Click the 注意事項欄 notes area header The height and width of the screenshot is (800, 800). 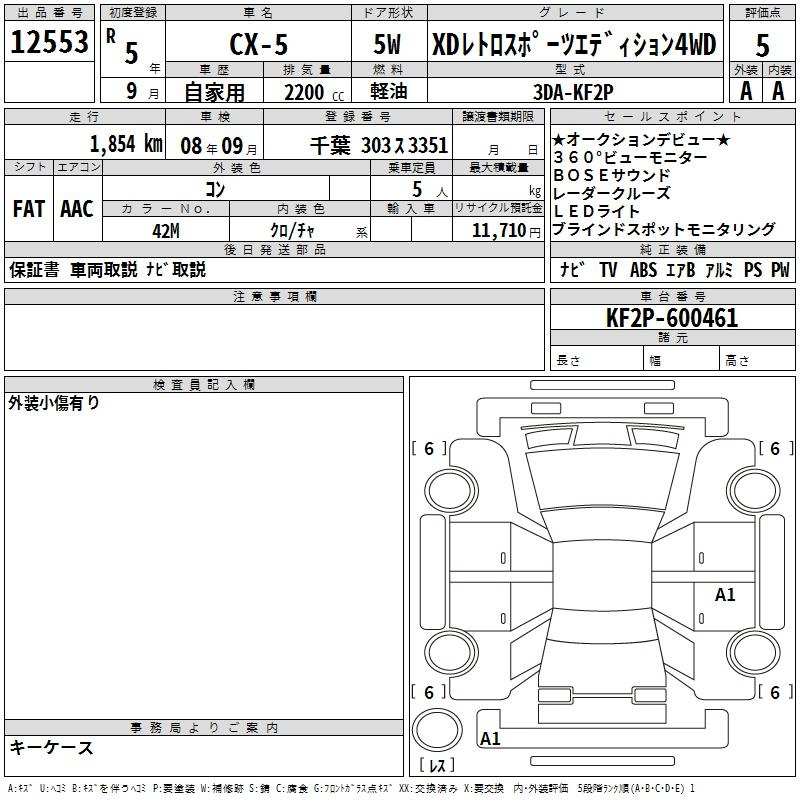(x=274, y=296)
